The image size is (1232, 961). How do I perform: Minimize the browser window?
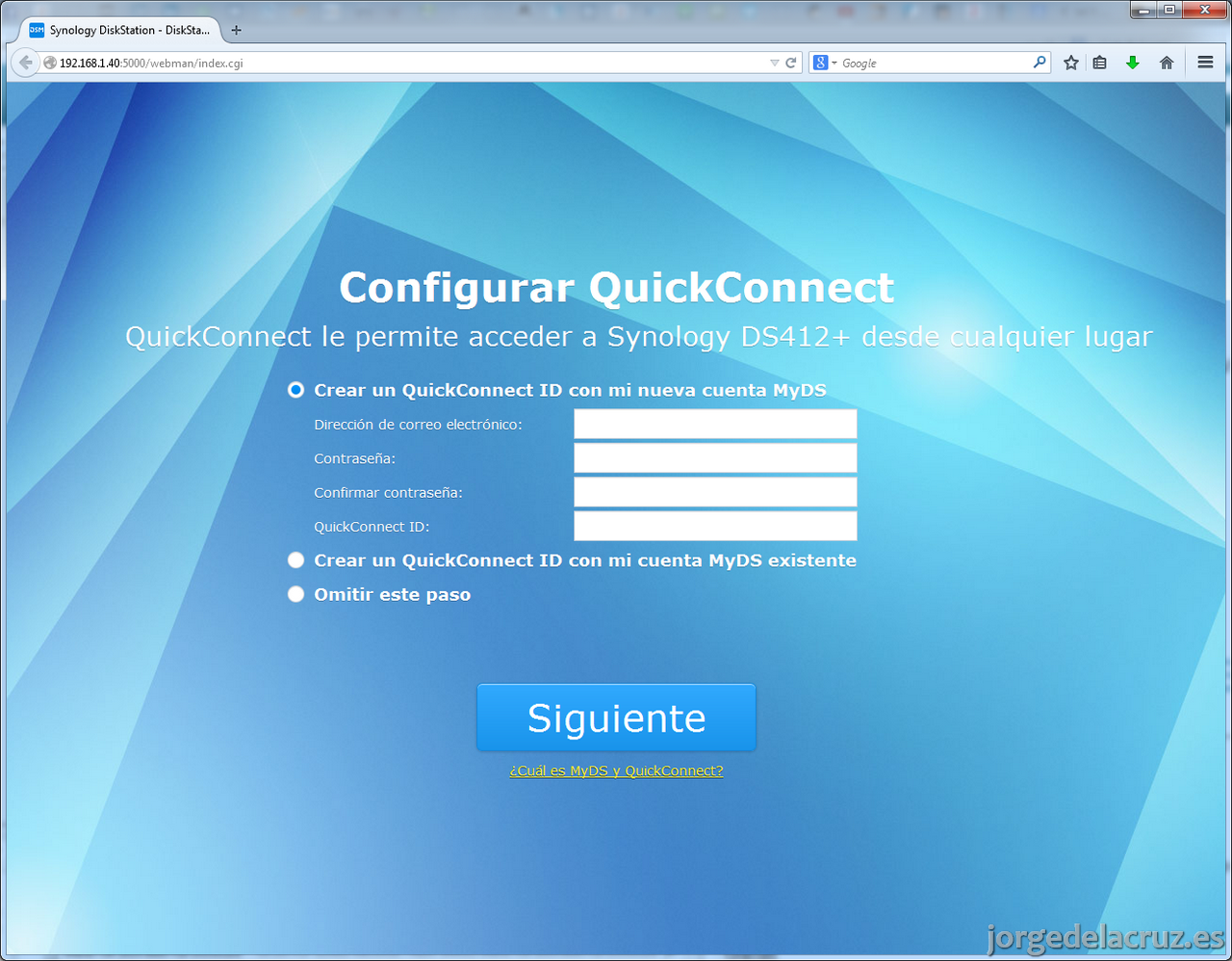point(1142,10)
